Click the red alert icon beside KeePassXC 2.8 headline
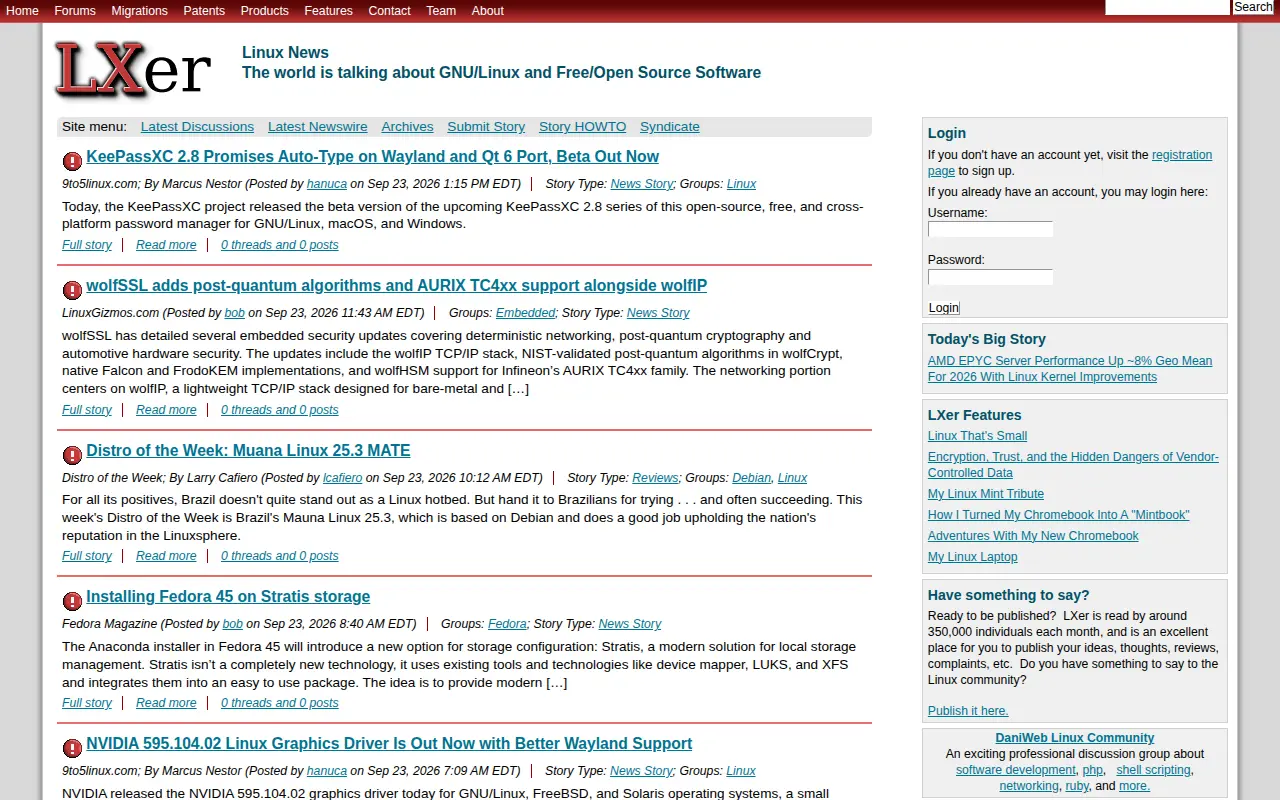 coord(72,161)
